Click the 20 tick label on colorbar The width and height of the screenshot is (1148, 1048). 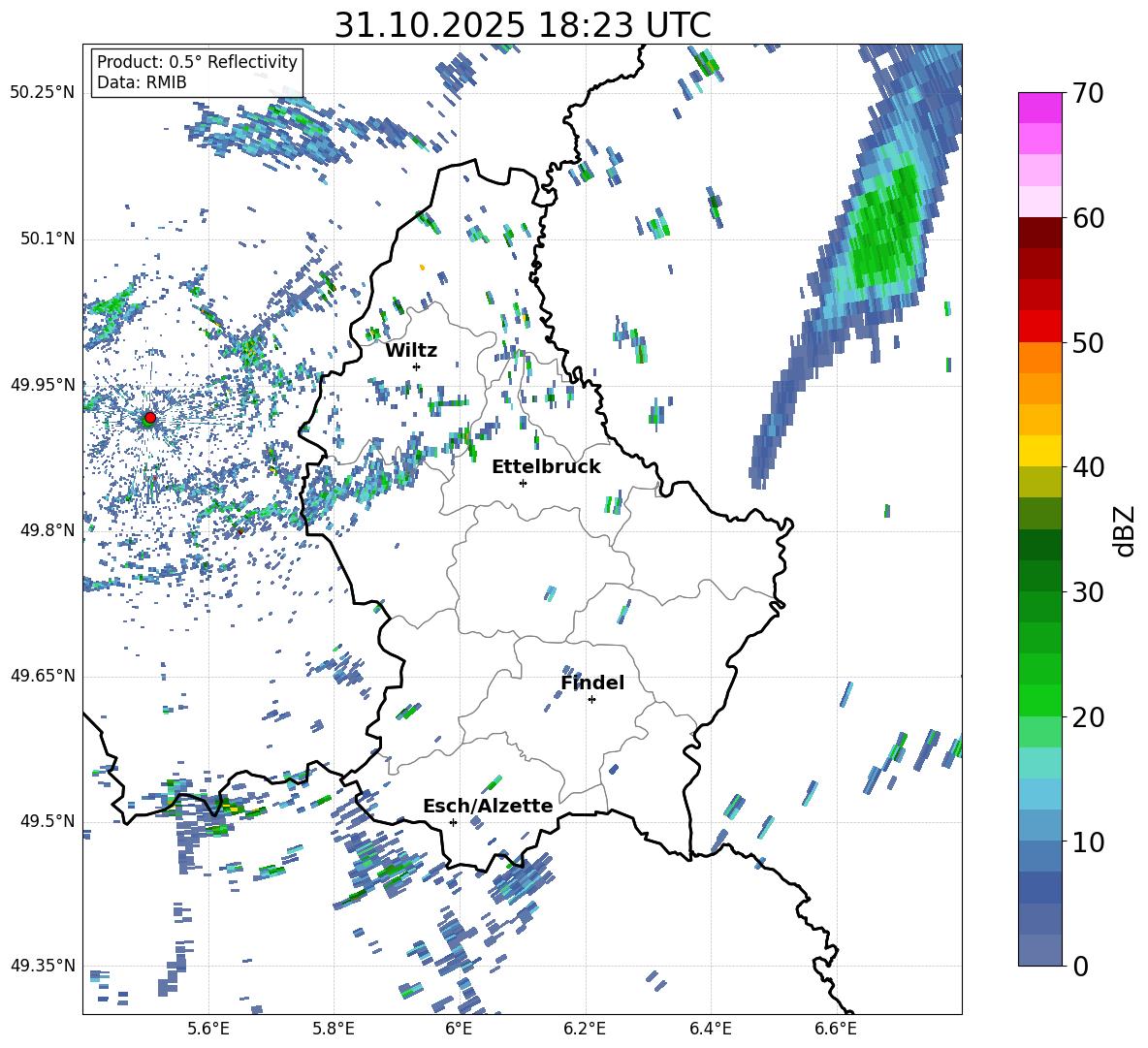pyautogui.click(x=1088, y=717)
